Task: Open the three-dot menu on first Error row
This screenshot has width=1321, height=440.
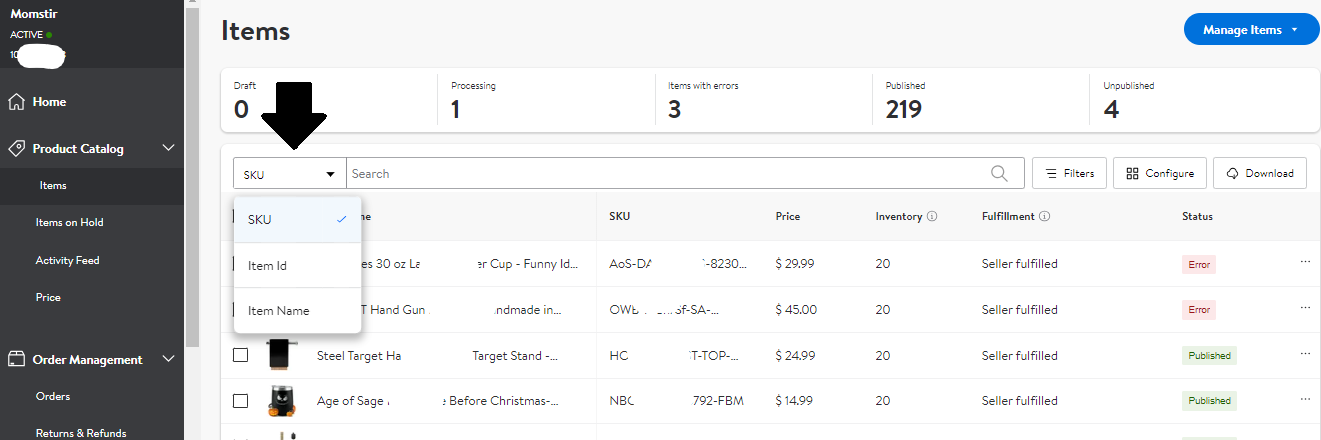Action: [1305, 263]
